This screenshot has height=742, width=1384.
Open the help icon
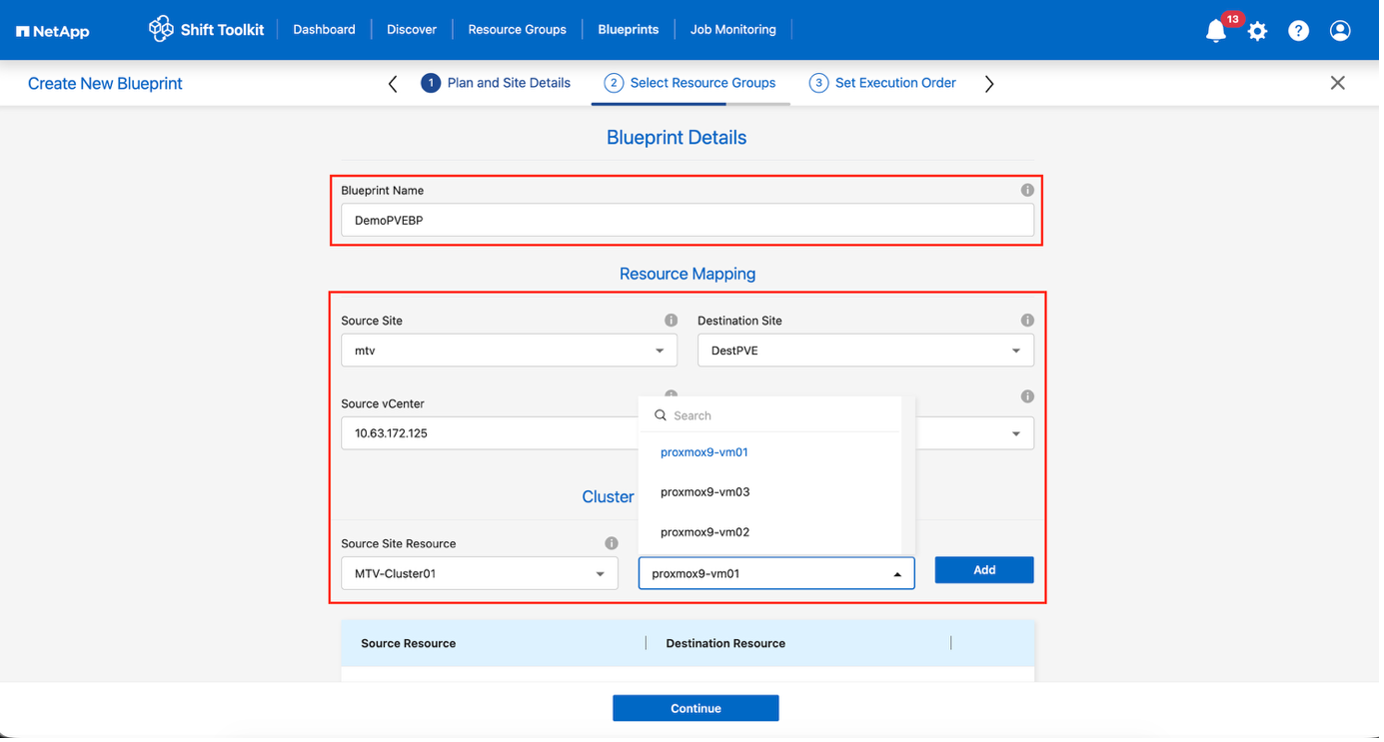[1298, 30]
